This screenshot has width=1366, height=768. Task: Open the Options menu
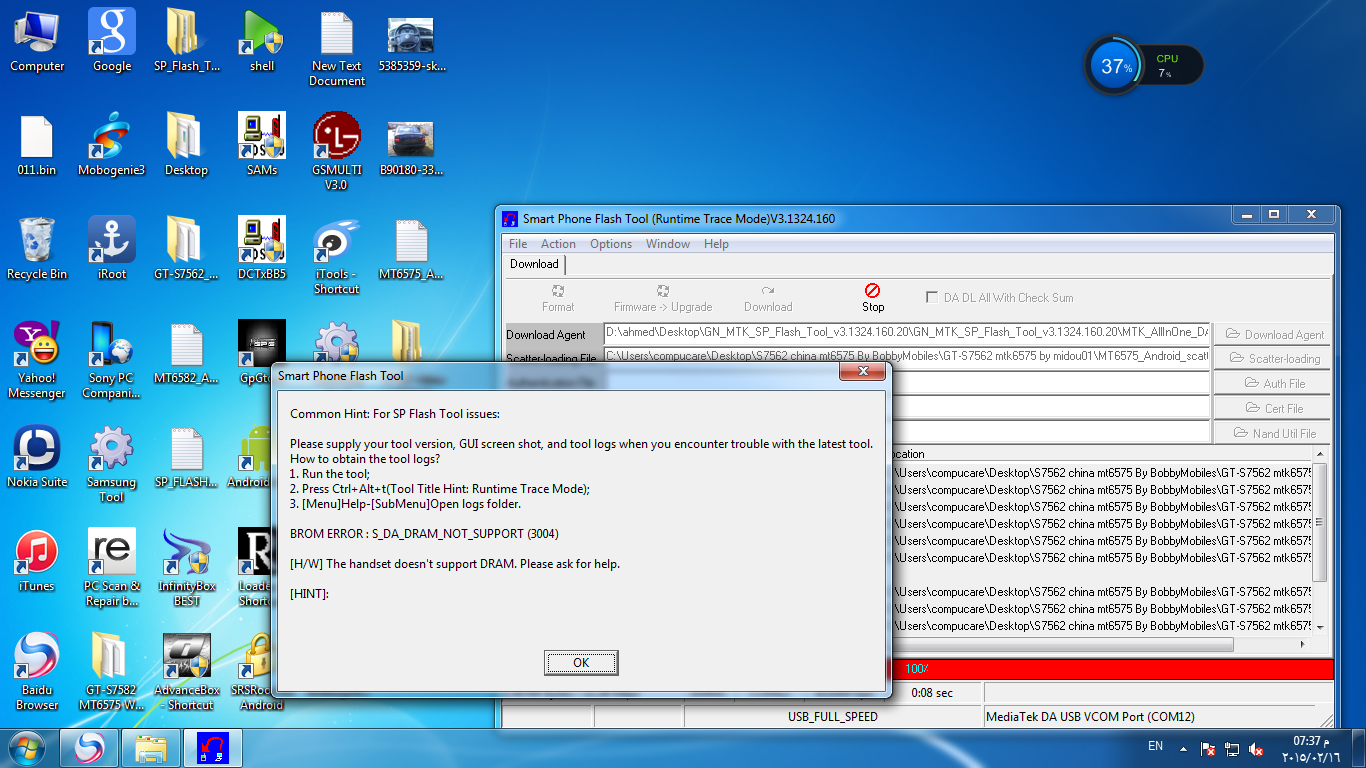tap(611, 244)
